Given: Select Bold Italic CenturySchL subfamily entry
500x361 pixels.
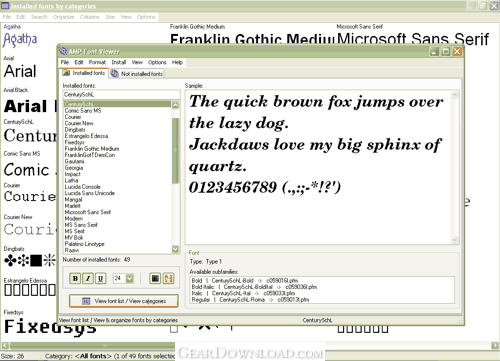Looking at the screenshot, I should [254, 287].
